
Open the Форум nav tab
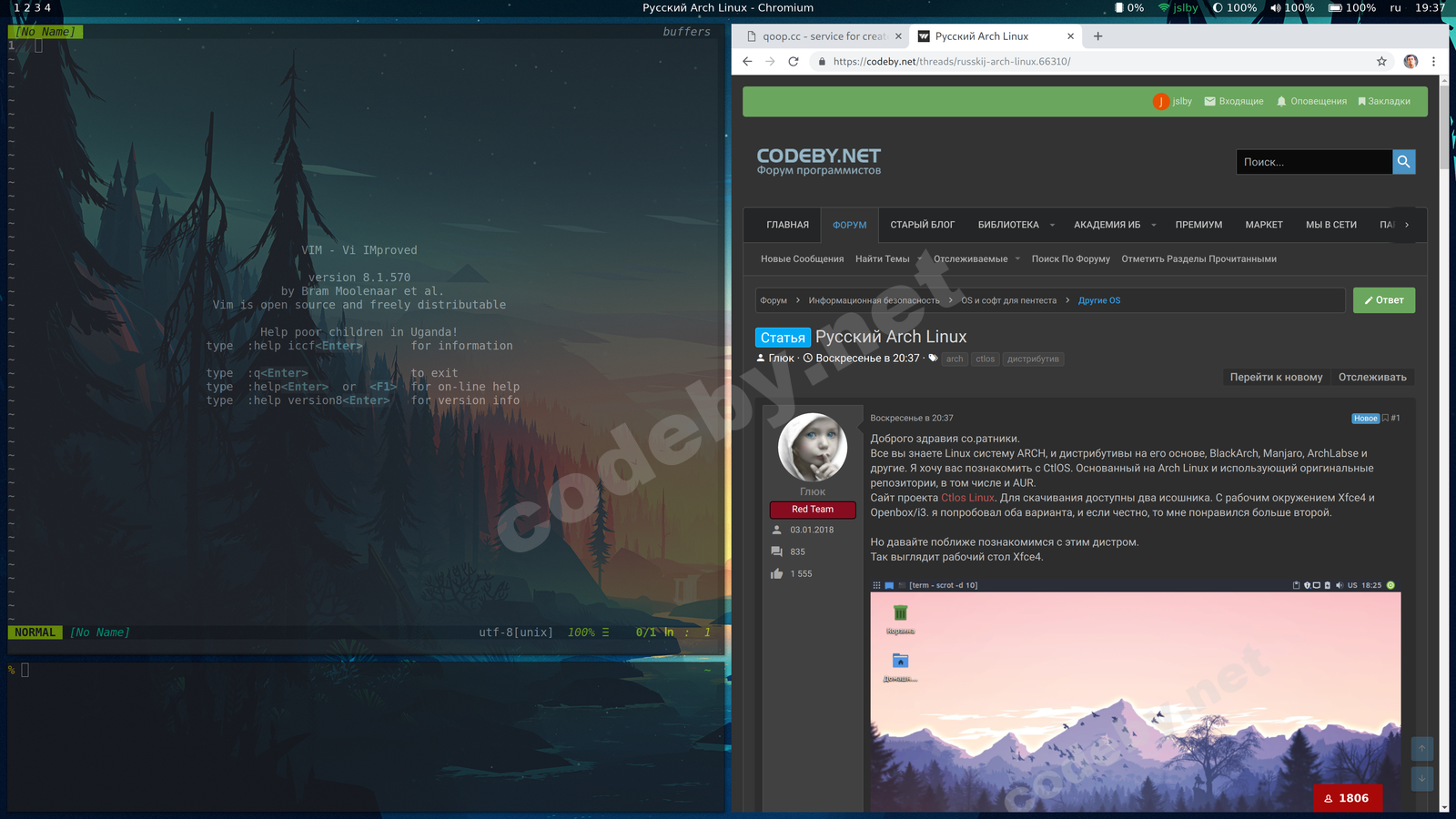point(850,225)
